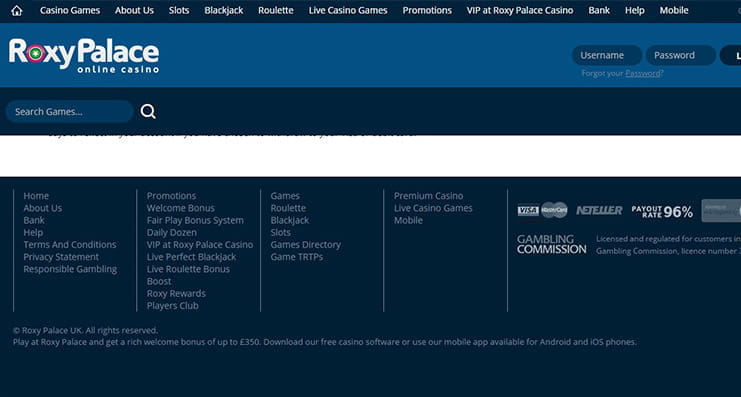Image resolution: width=741 pixels, height=397 pixels.
Task: Click the search magnifier icon
Action: 148,112
